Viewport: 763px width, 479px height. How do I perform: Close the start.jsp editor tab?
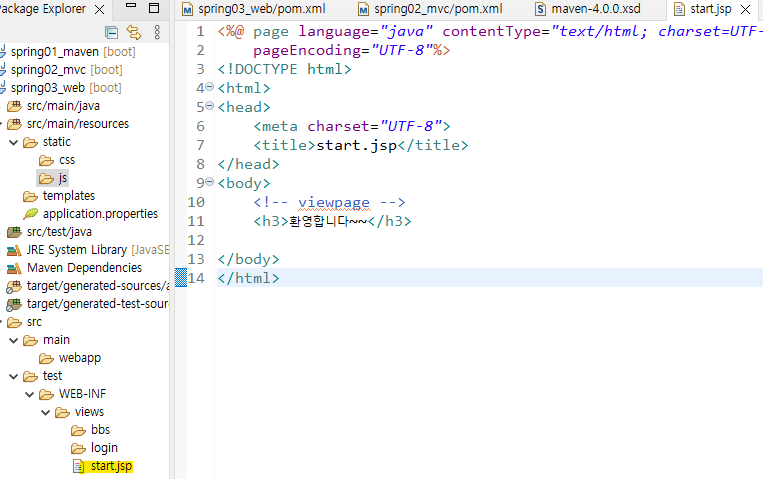(x=745, y=9)
